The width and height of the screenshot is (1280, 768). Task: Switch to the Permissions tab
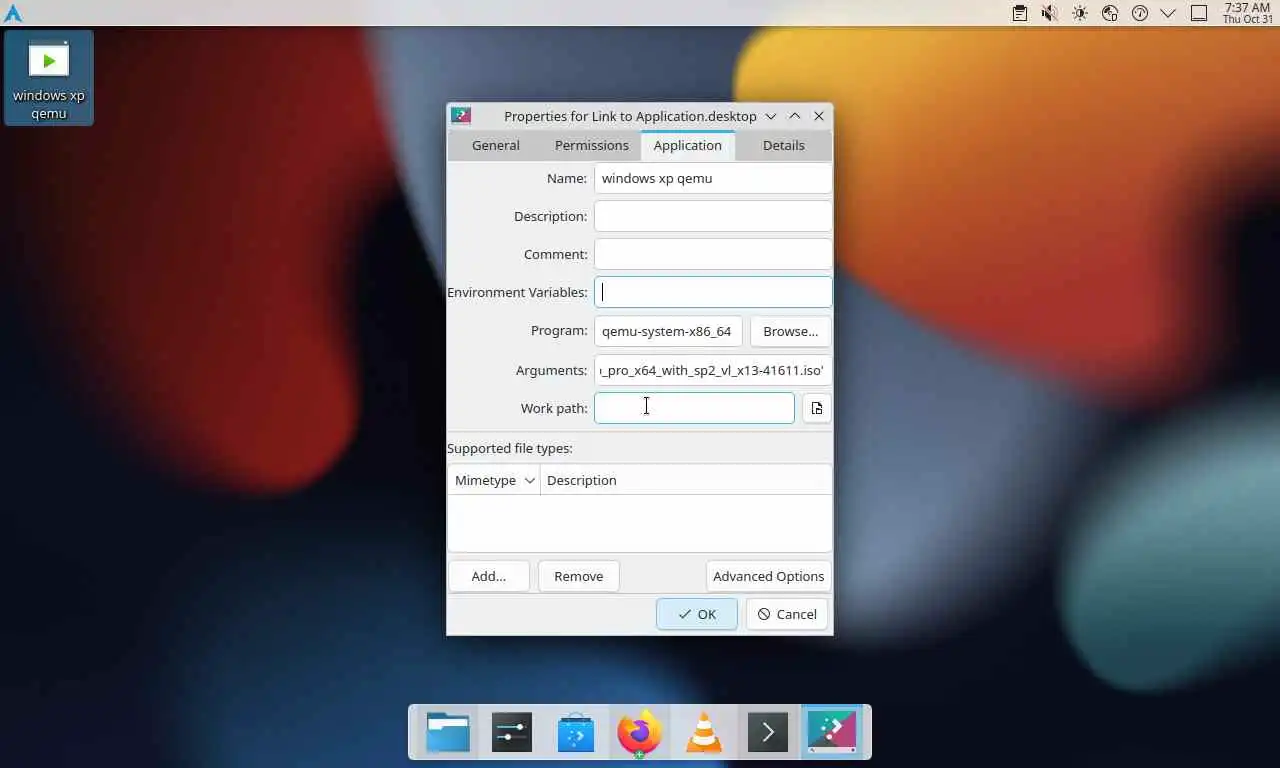[x=592, y=145]
